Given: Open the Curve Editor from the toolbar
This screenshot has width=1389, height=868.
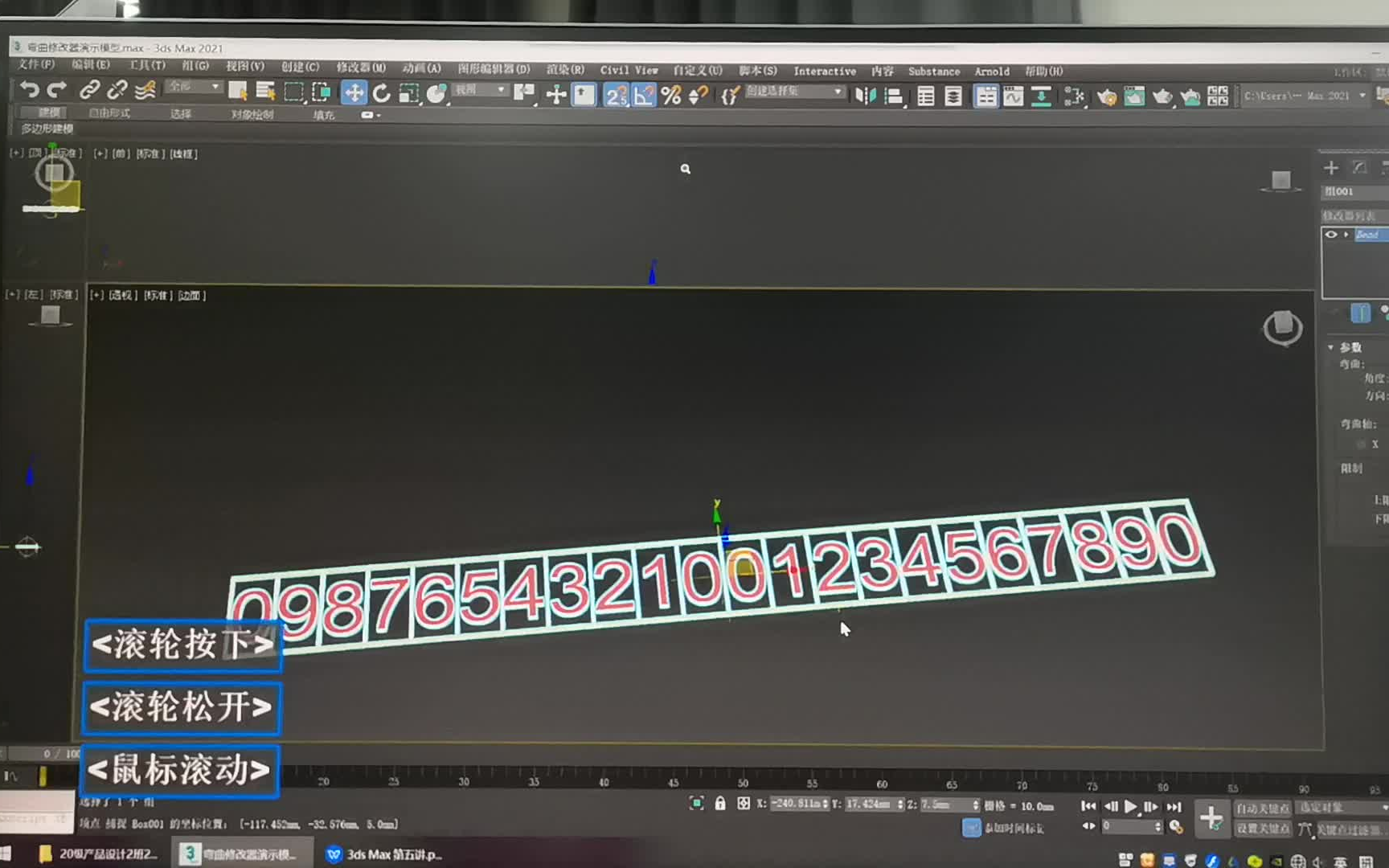Looking at the screenshot, I should pos(1014,95).
